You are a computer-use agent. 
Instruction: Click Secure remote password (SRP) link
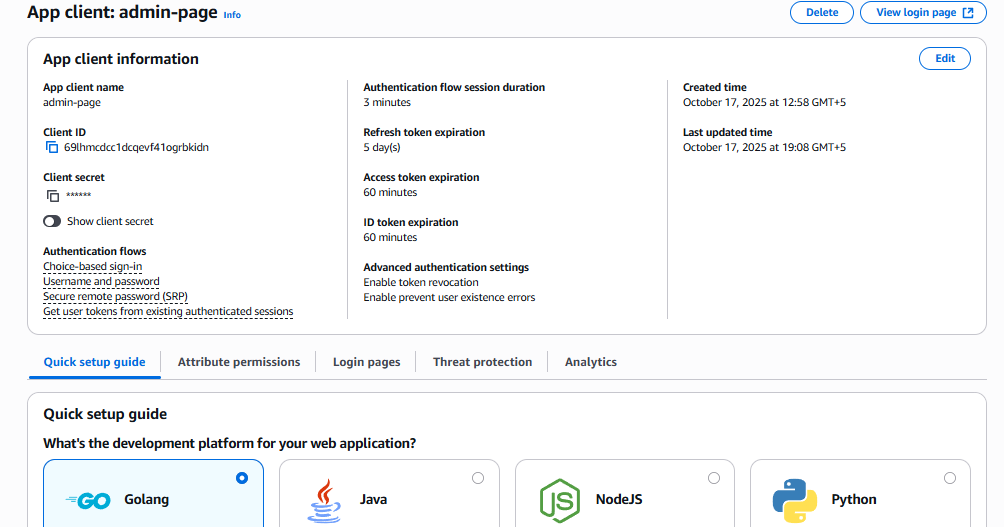(x=115, y=296)
